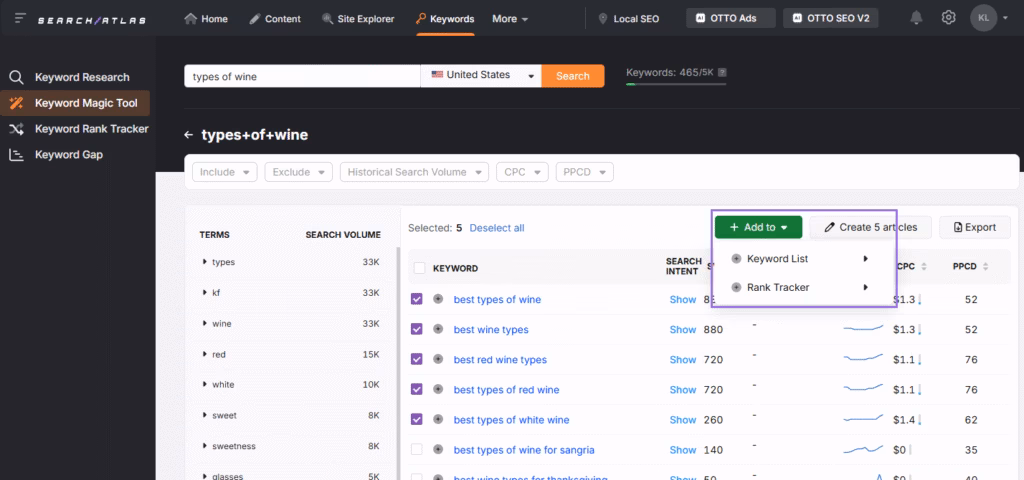Check the 'best types of wine for sangria' checkbox
The image size is (1024, 480).
417,450
